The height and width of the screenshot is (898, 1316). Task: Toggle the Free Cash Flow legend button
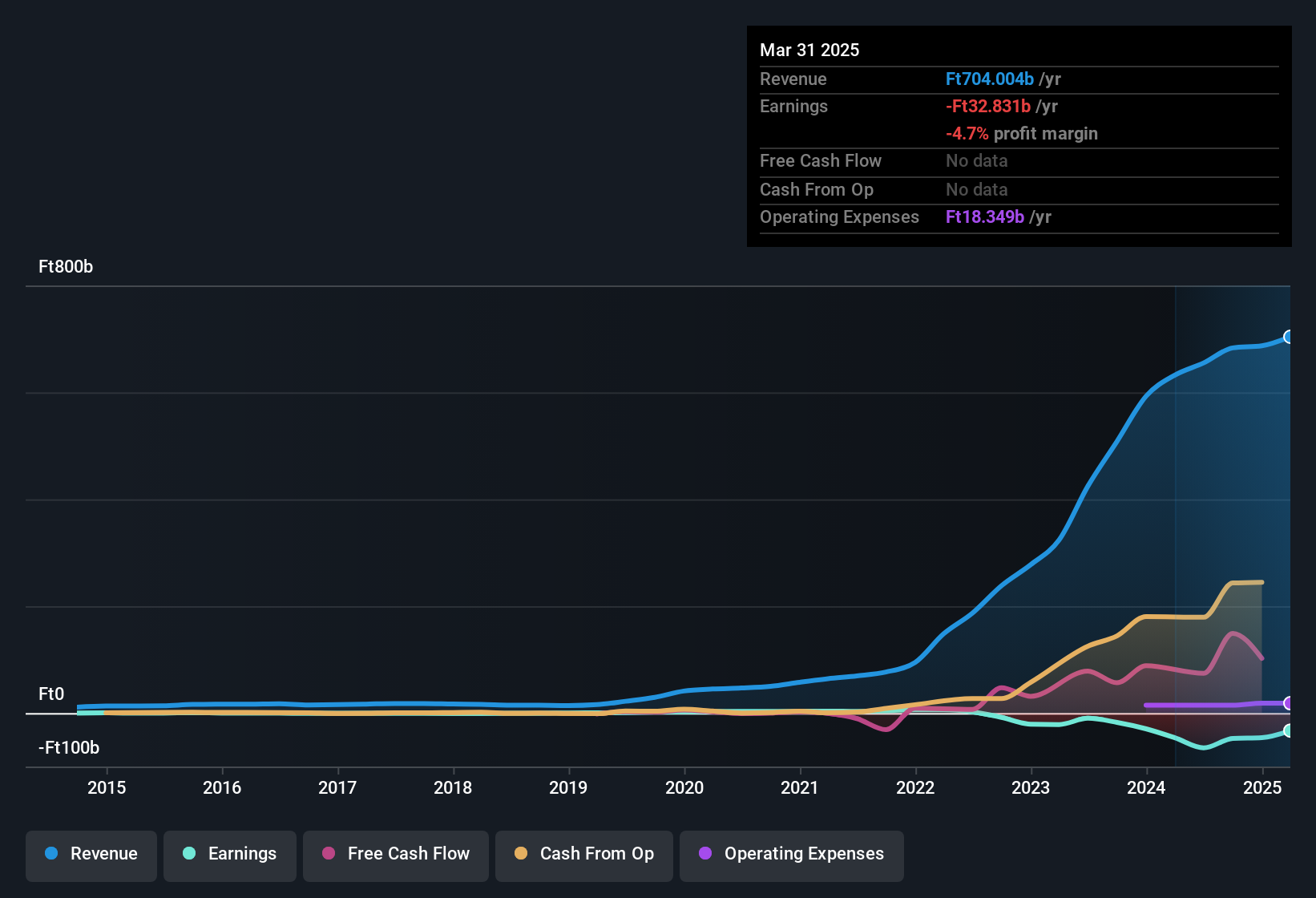pyautogui.click(x=396, y=856)
